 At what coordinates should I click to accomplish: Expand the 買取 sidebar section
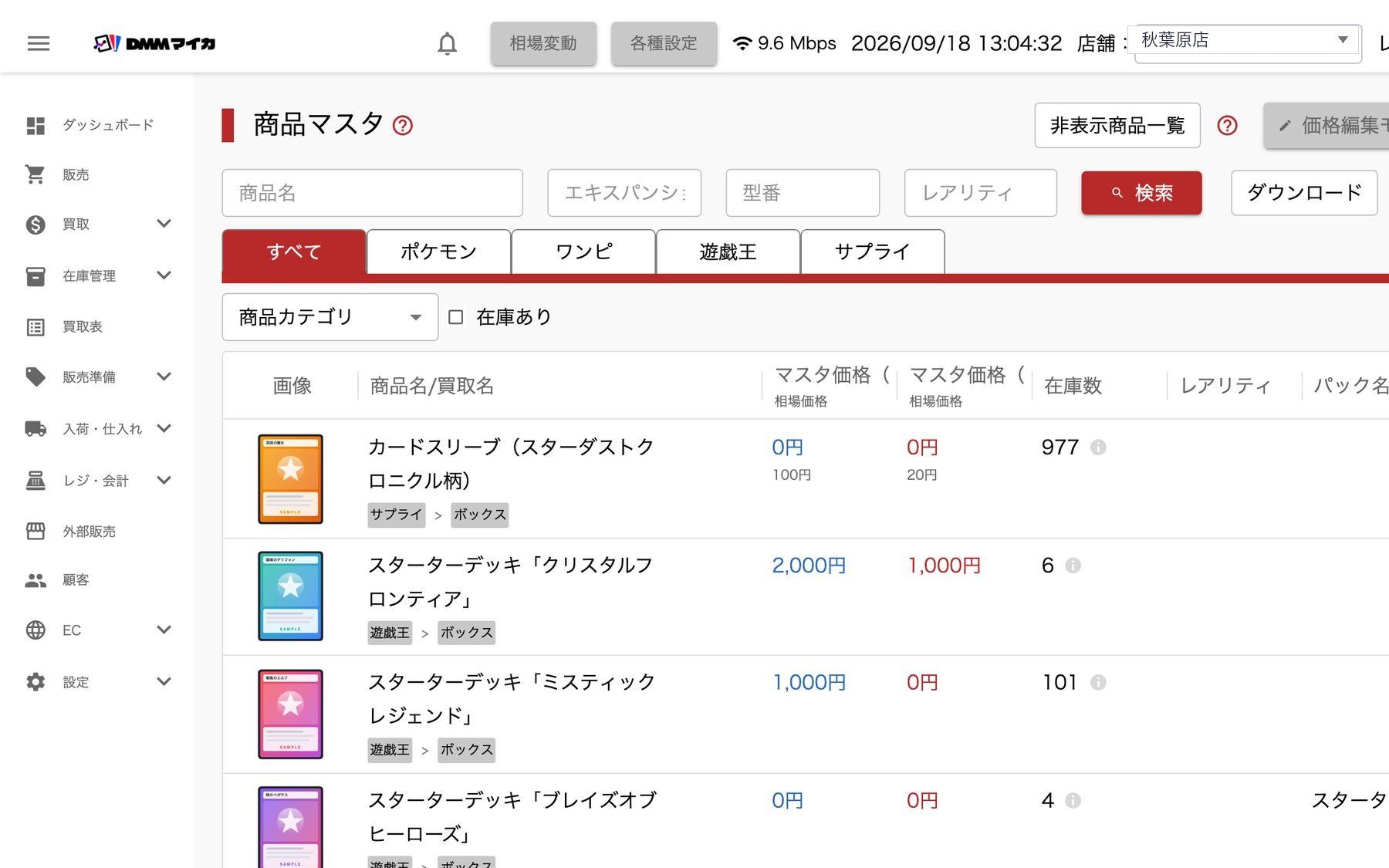164,224
